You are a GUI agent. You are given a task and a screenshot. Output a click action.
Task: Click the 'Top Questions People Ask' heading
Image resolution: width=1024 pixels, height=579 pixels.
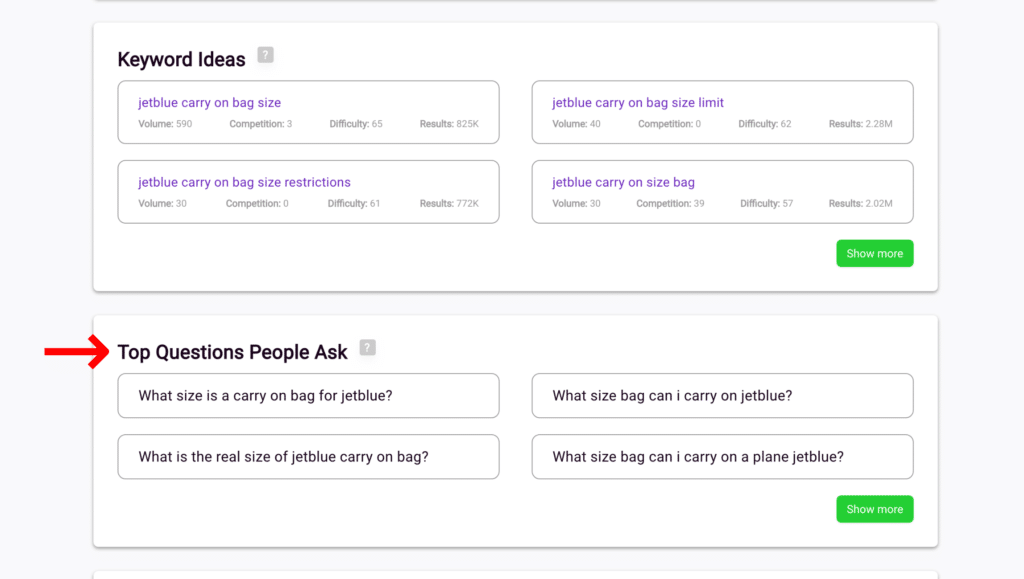pyautogui.click(x=232, y=352)
